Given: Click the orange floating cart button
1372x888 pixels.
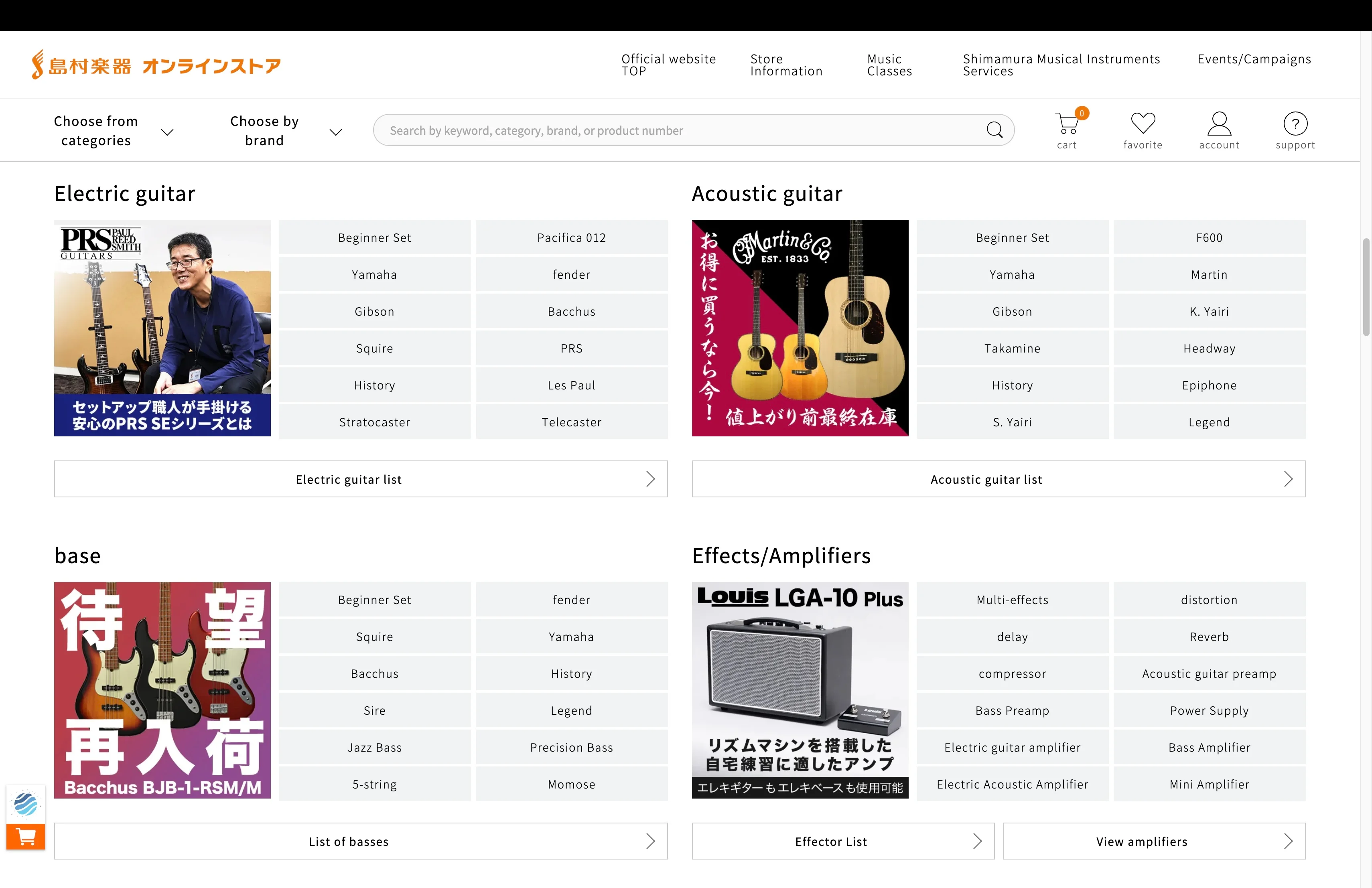Looking at the screenshot, I should click(x=25, y=837).
